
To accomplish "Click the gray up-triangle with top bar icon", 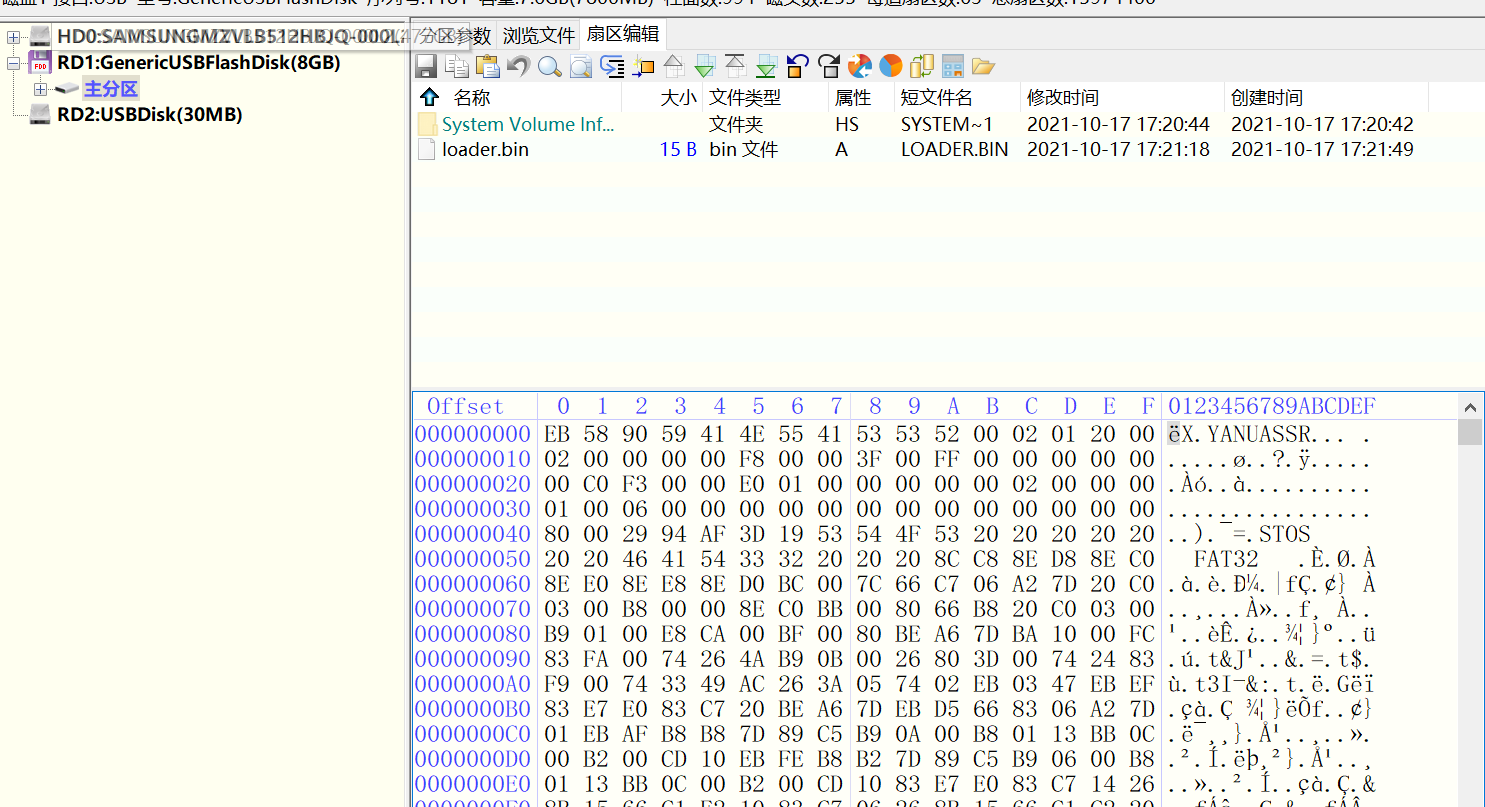I will pyautogui.click(x=735, y=66).
